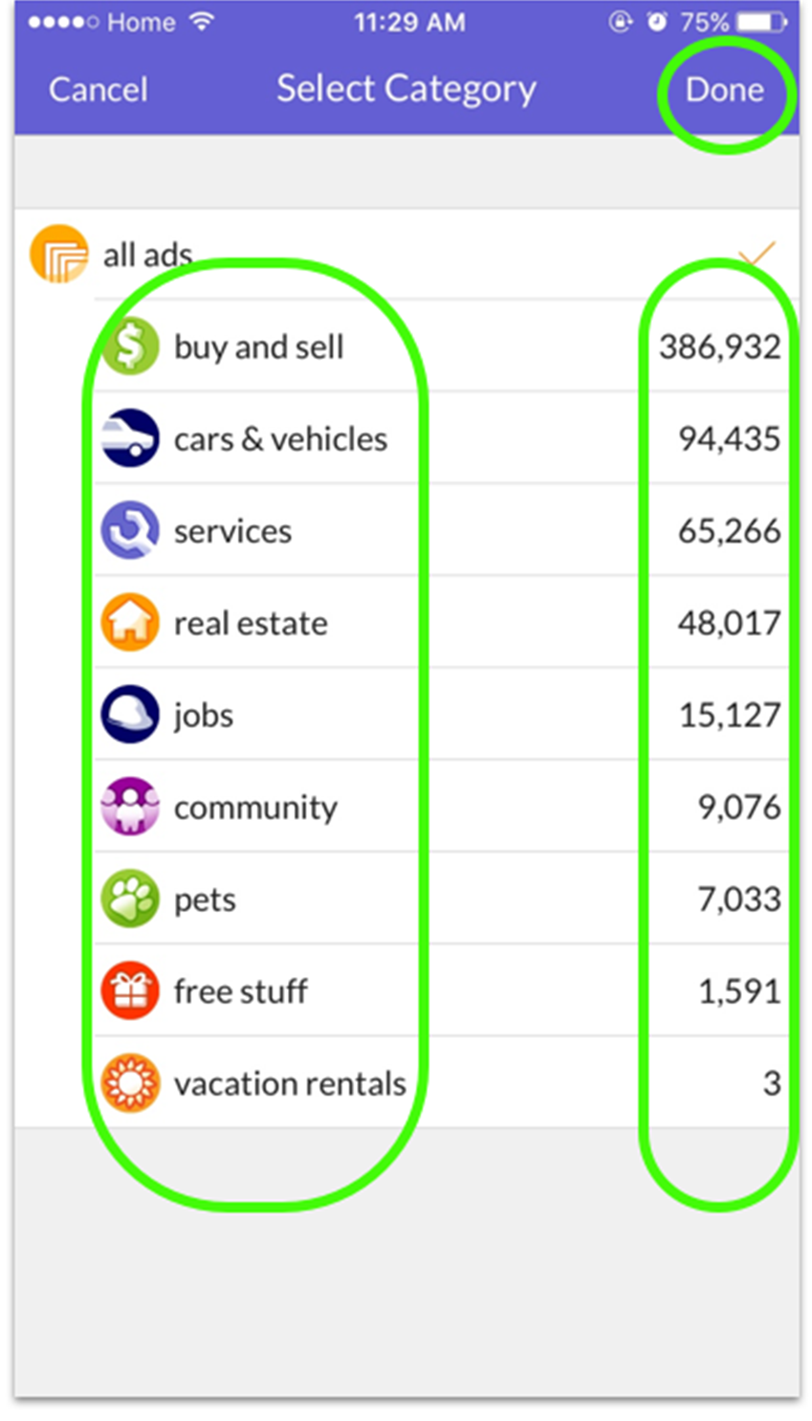Tap the all ads stacked pages icon

[x=59, y=253]
